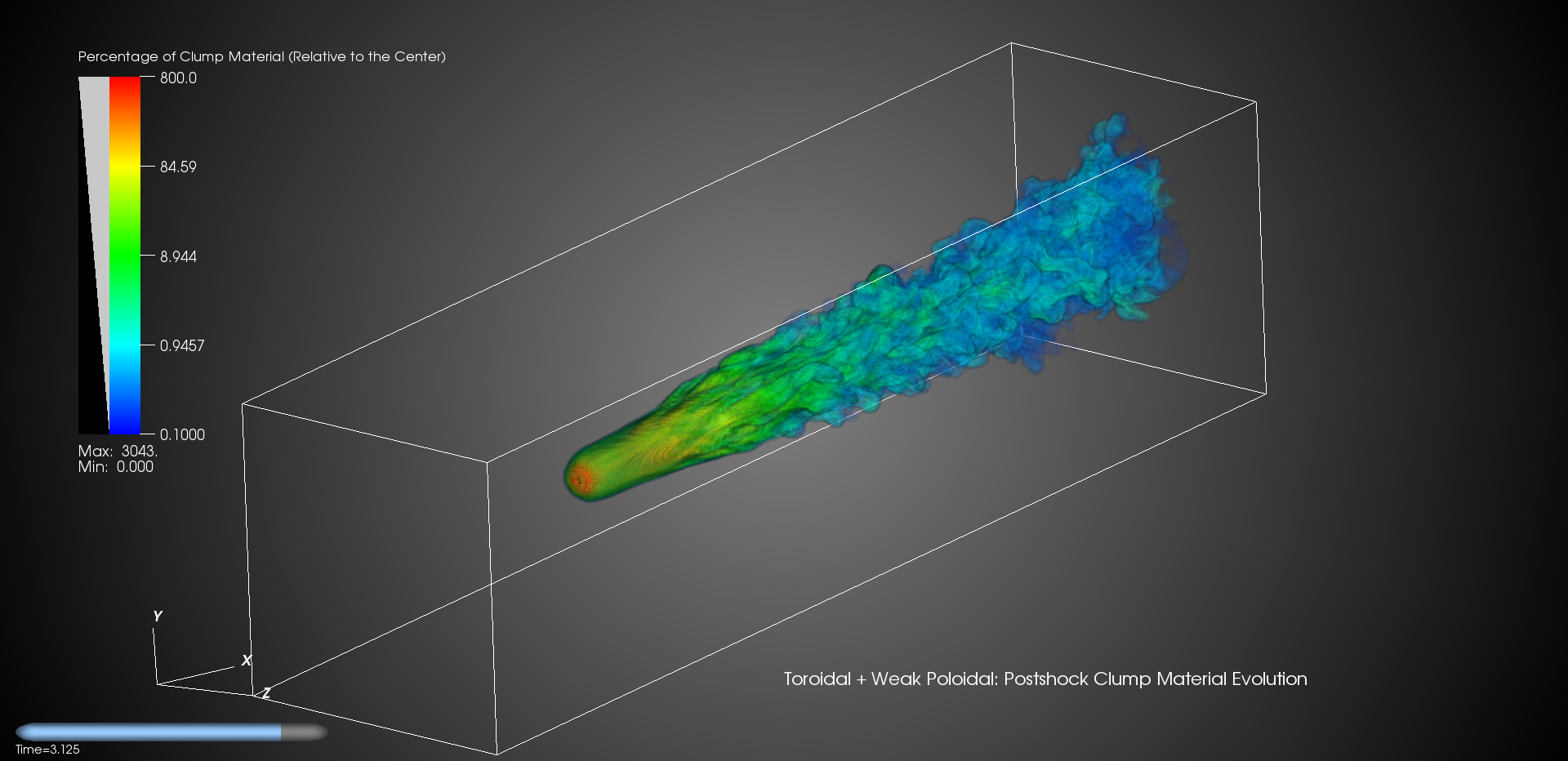This screenshot has height=761, width=1568.
Task: Click the gray opacity ramp in legend
Action: click(94, 256)
